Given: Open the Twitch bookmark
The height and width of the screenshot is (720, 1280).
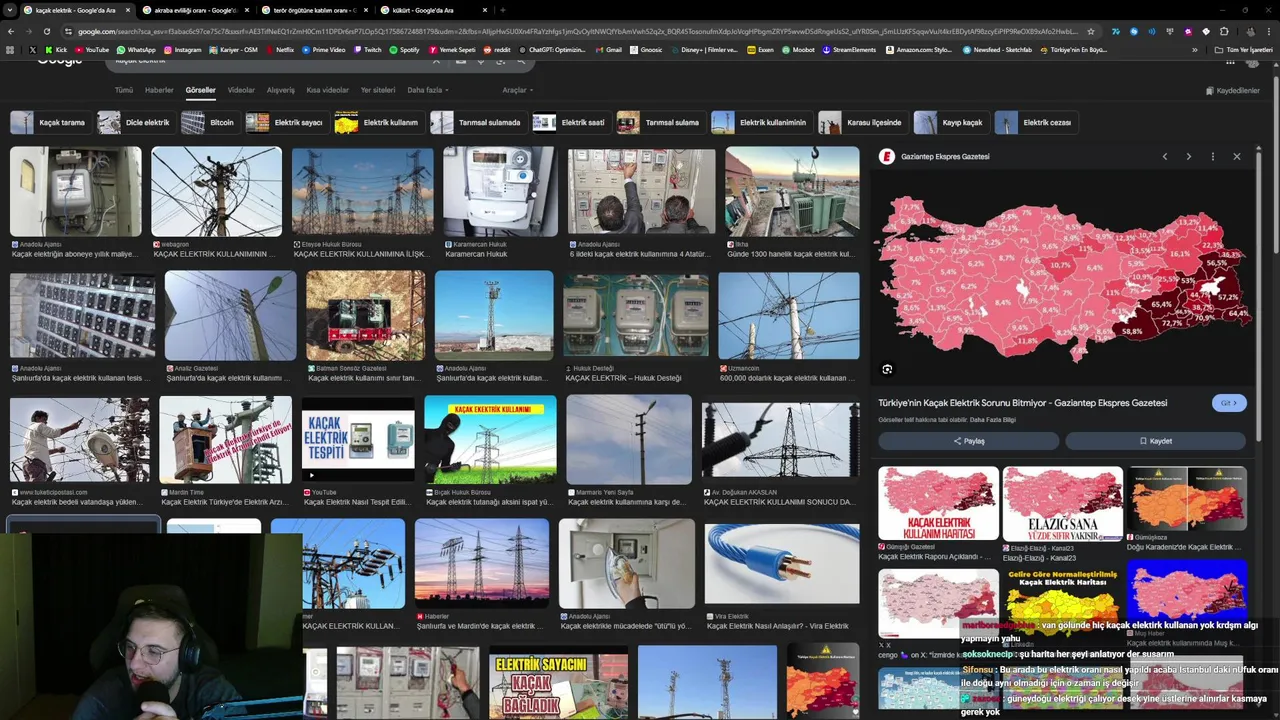Looking at the screenshot, I should coord(367,49).
